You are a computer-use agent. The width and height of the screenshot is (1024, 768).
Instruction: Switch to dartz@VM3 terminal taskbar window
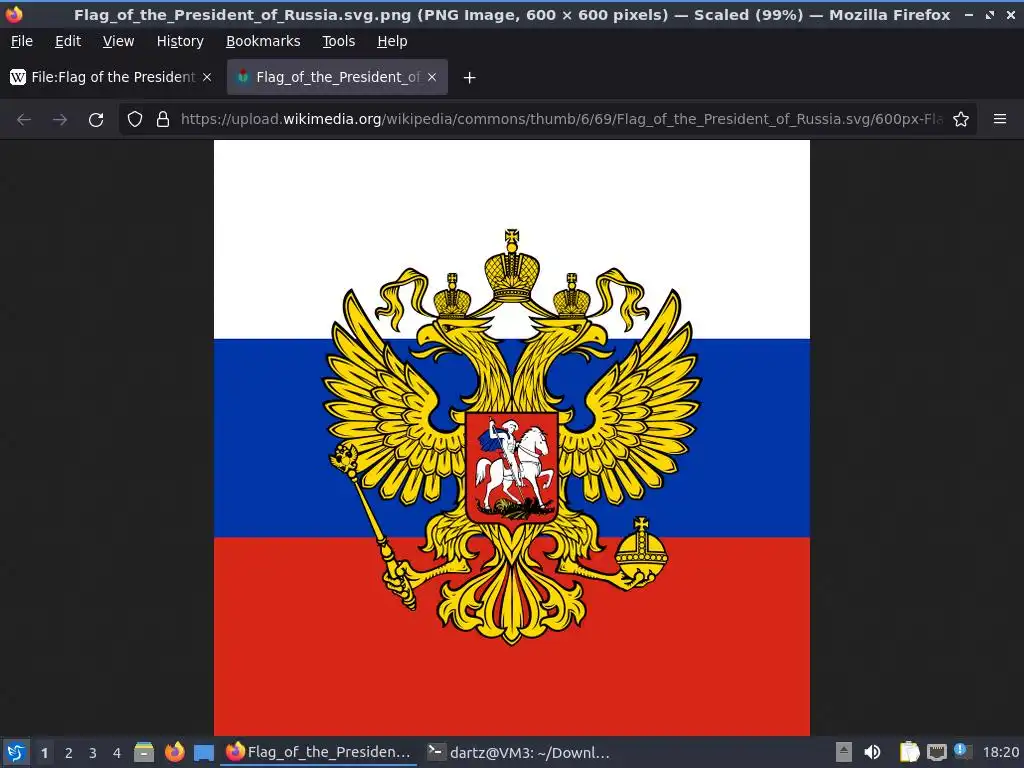(x=519, y=752)
